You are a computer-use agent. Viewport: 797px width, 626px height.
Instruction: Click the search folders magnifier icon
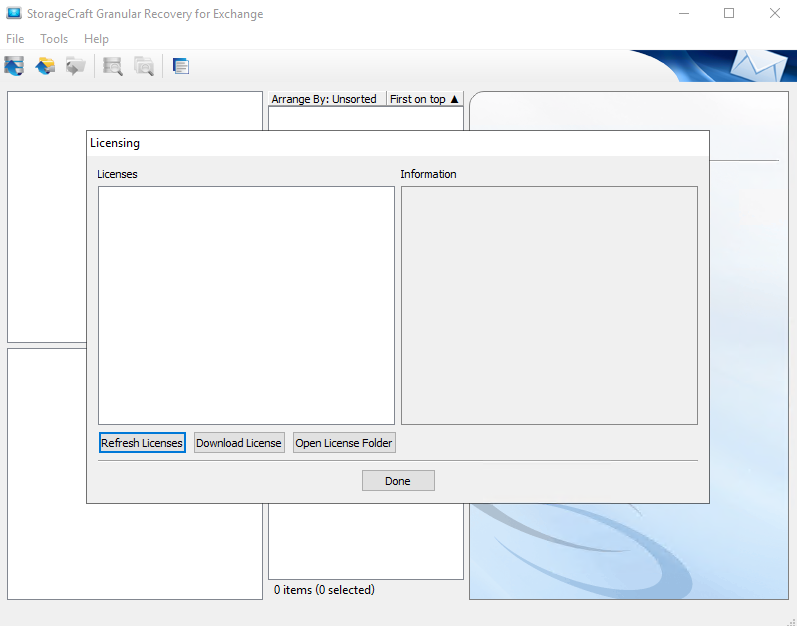click(144, 67)
